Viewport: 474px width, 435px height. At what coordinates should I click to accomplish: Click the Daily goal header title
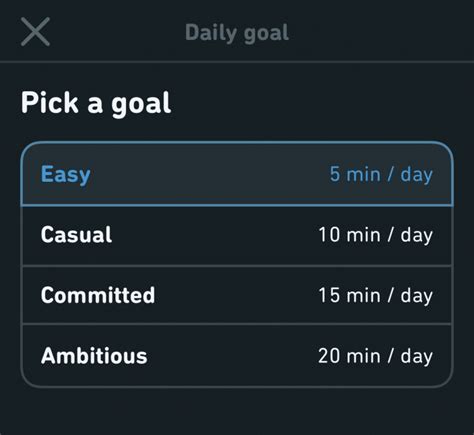(237, 33)
